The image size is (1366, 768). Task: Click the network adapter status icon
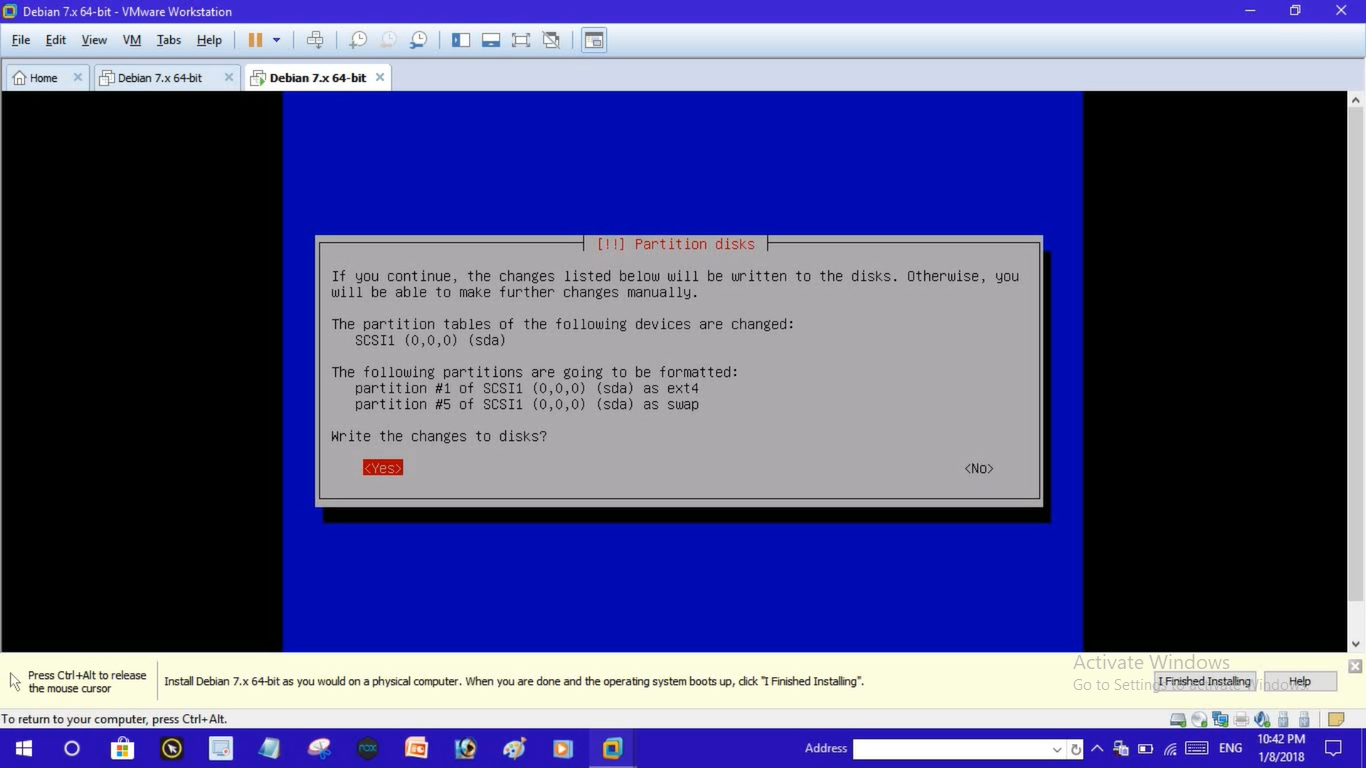(1220, 719)
